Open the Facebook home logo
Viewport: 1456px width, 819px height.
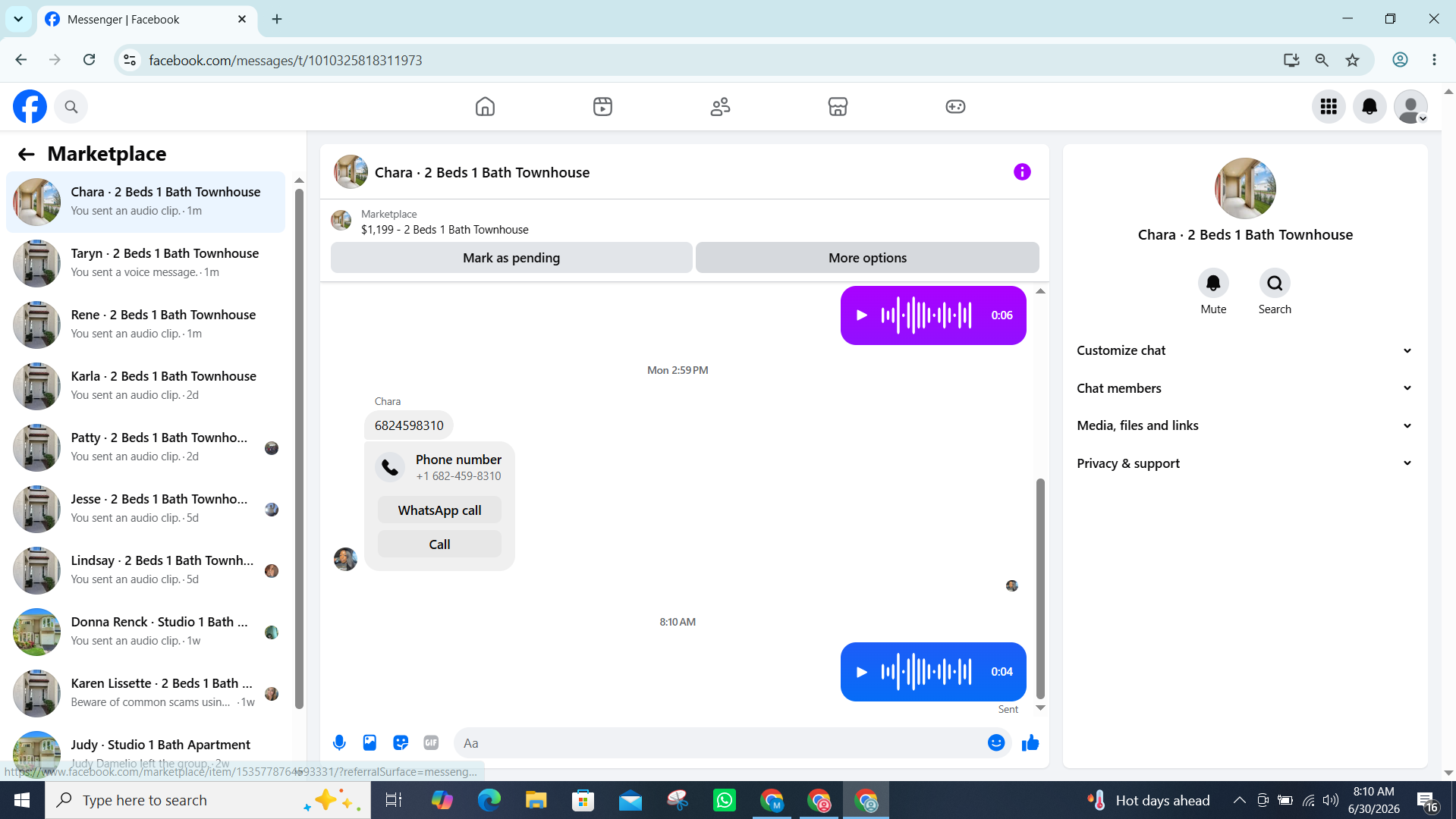pyautogui.click(x=30, y=107)
